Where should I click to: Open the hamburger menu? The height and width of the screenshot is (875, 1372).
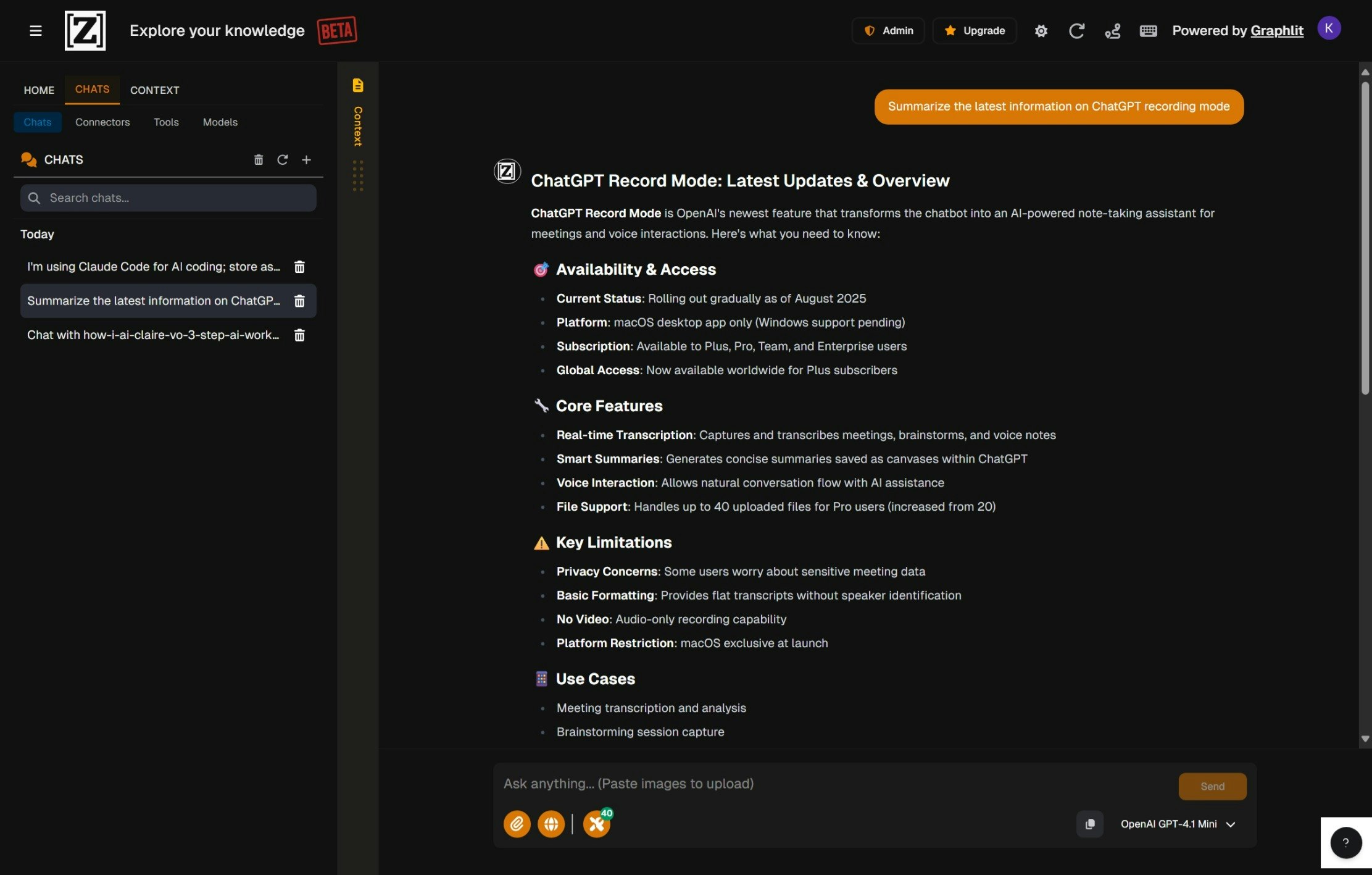point(35,31)
